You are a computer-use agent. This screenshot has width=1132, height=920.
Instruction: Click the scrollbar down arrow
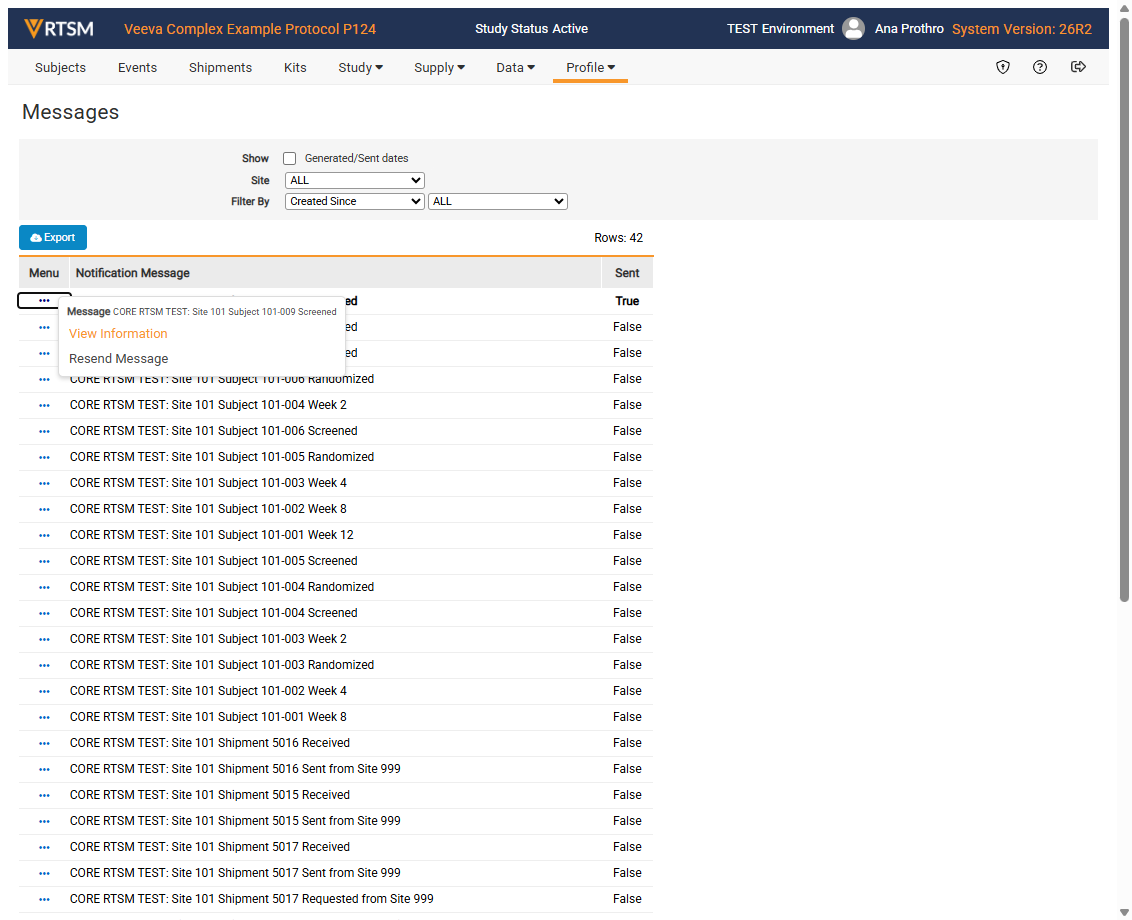coord(1124,912)
